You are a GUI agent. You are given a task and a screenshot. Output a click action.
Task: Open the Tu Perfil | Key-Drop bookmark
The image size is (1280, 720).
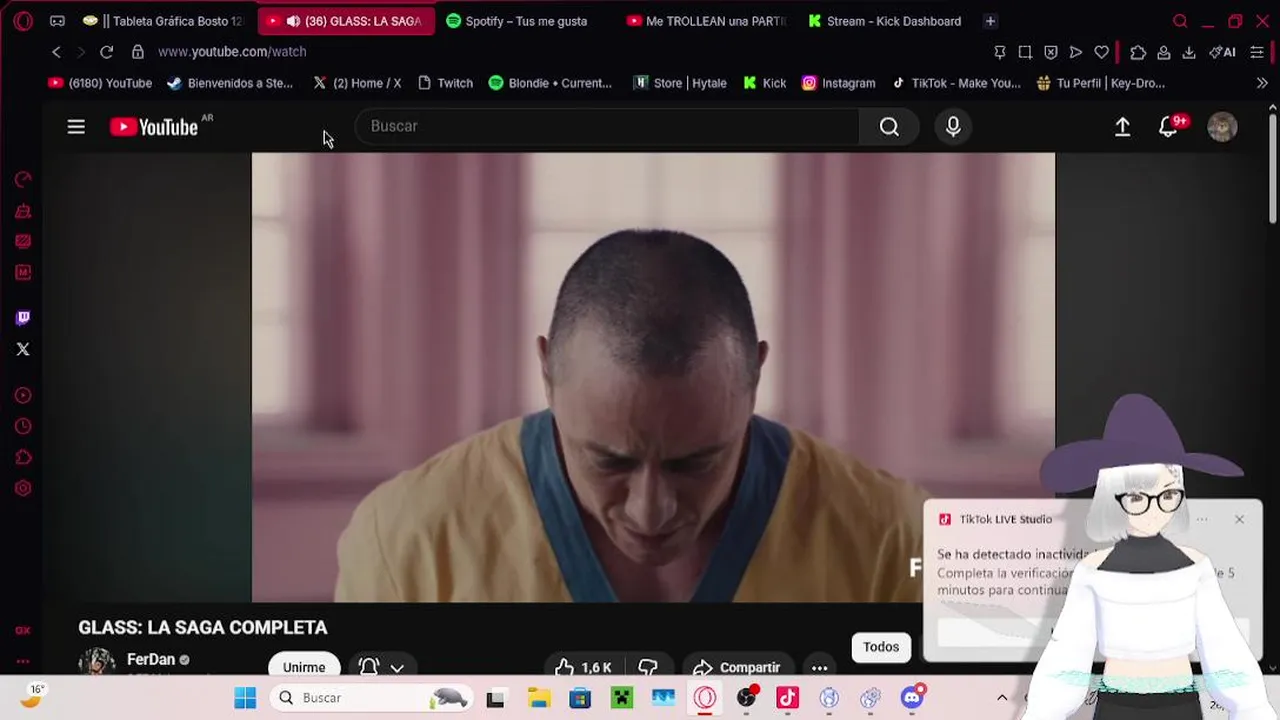[1101, 83]
